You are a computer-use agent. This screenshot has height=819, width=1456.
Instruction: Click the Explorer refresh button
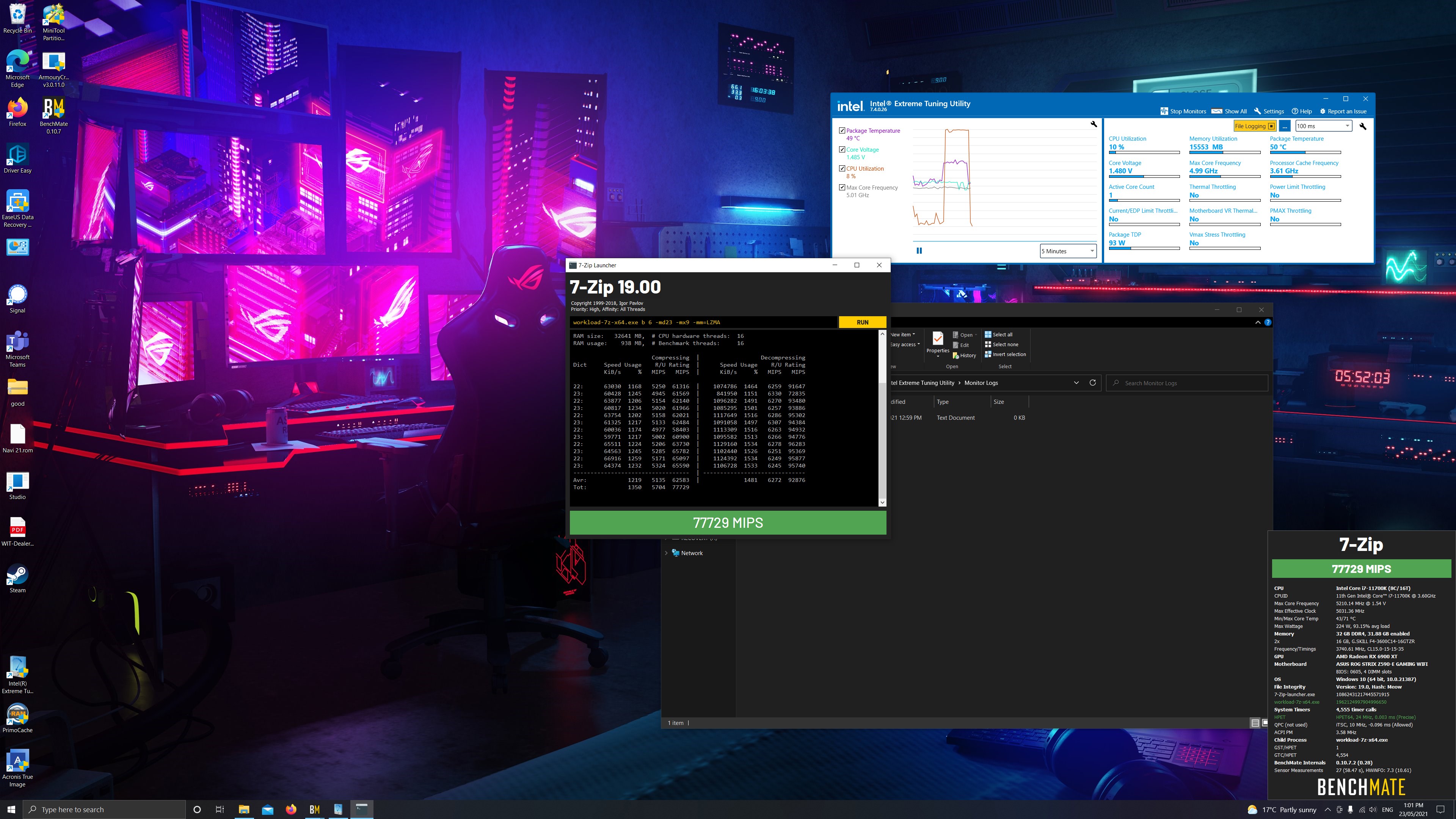(x=1092, y=383)
